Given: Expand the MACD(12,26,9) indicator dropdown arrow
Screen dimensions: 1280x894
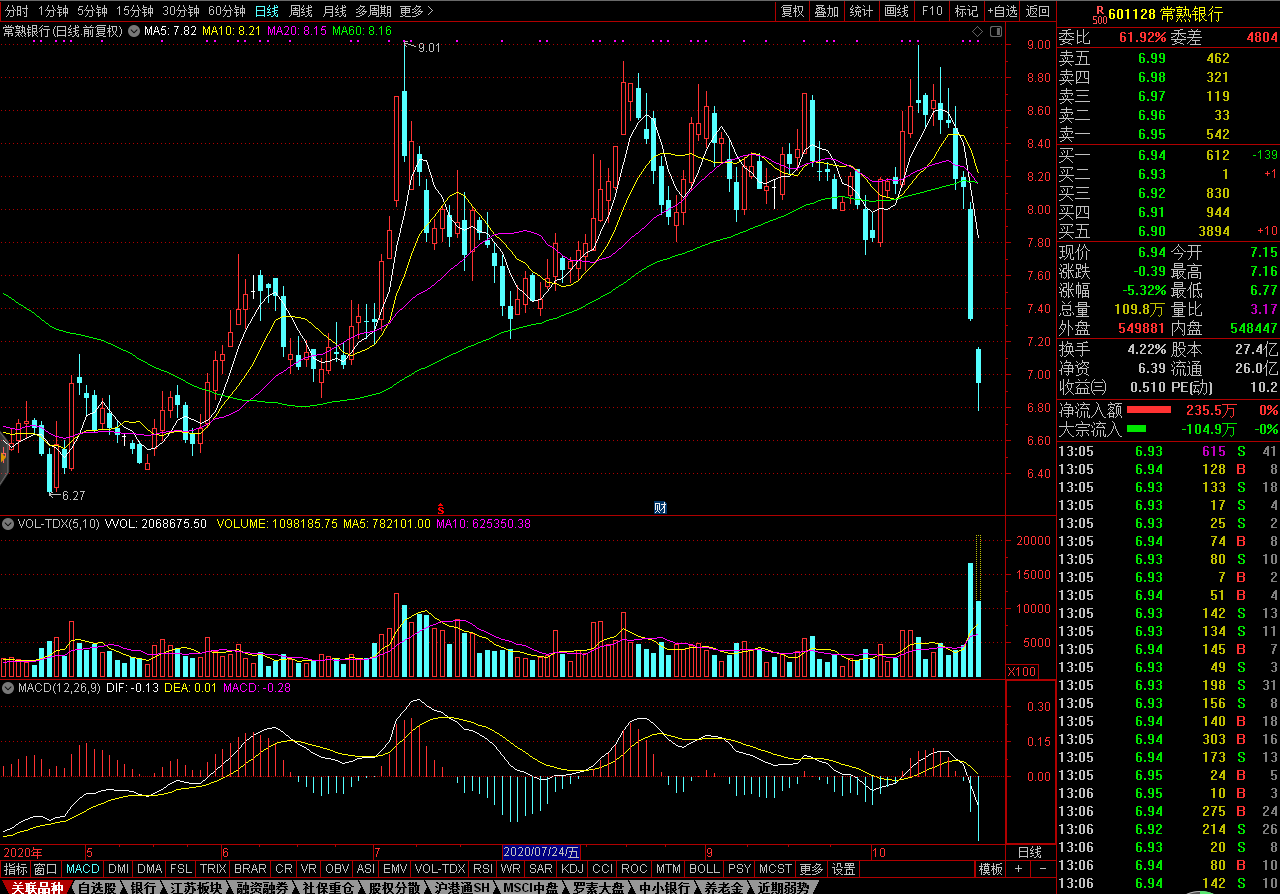Looking at the screenshot, I should click(x=8, y=688).
